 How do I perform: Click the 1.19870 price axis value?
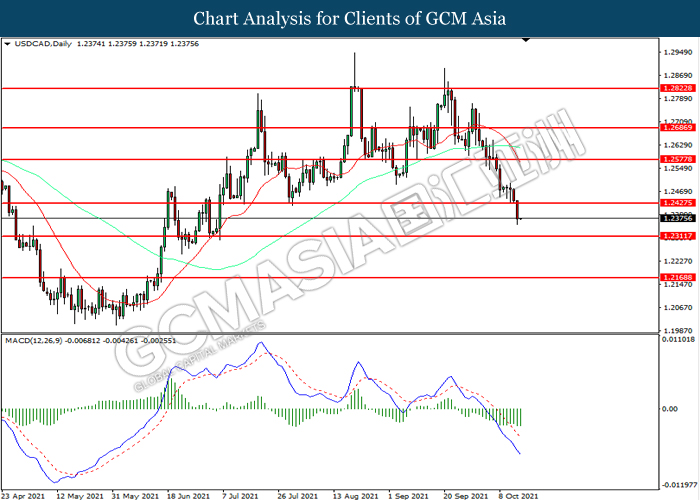tap(678, 331)
